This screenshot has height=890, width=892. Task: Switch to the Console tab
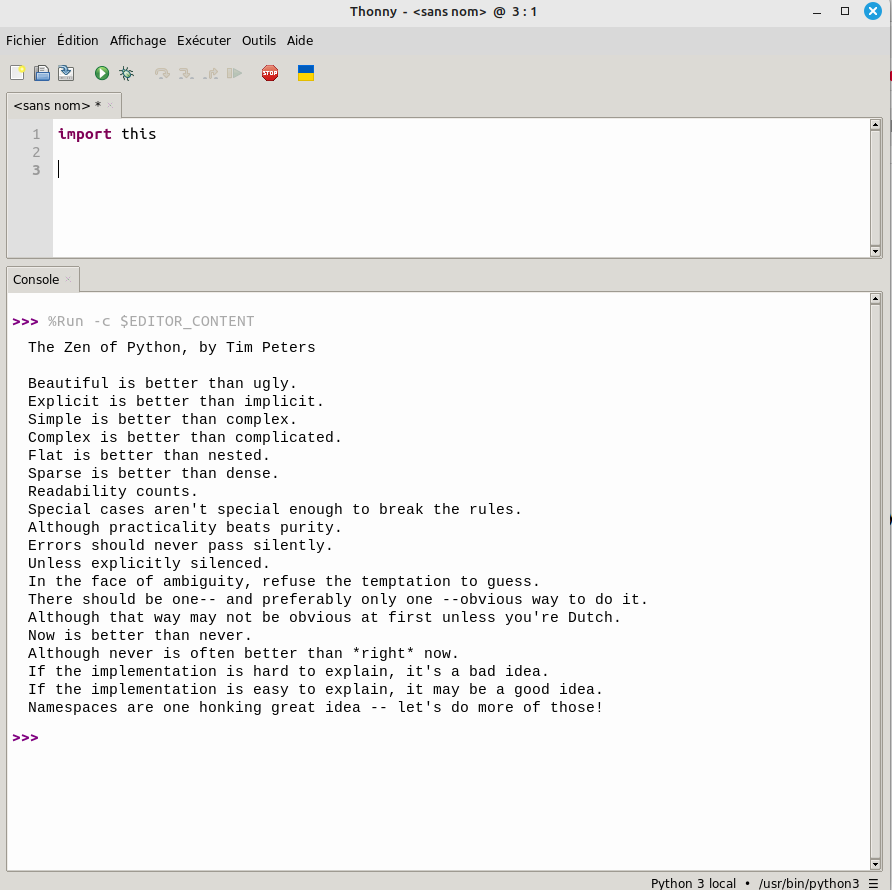pos(36,280)
